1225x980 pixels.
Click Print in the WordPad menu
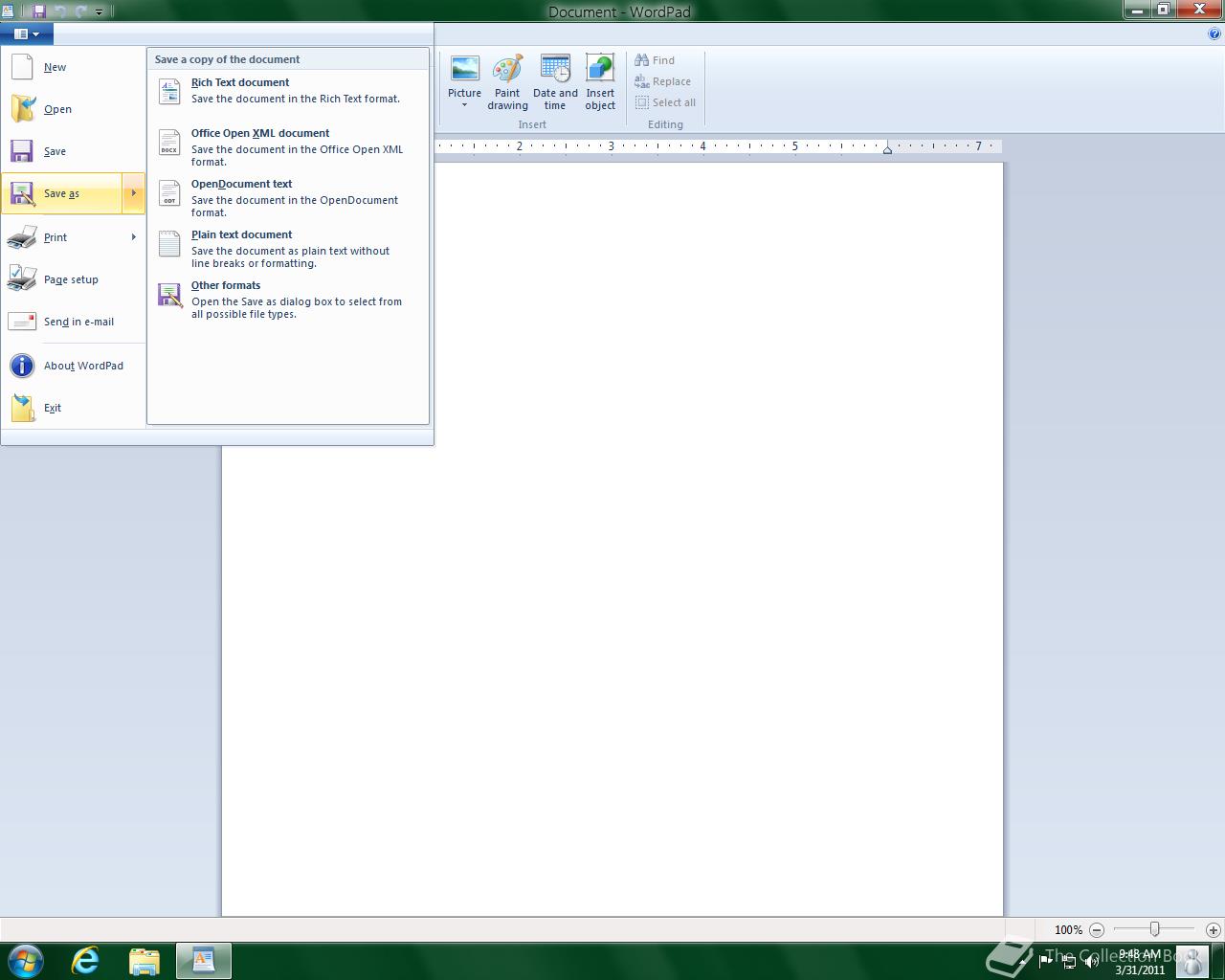(61, 237)
